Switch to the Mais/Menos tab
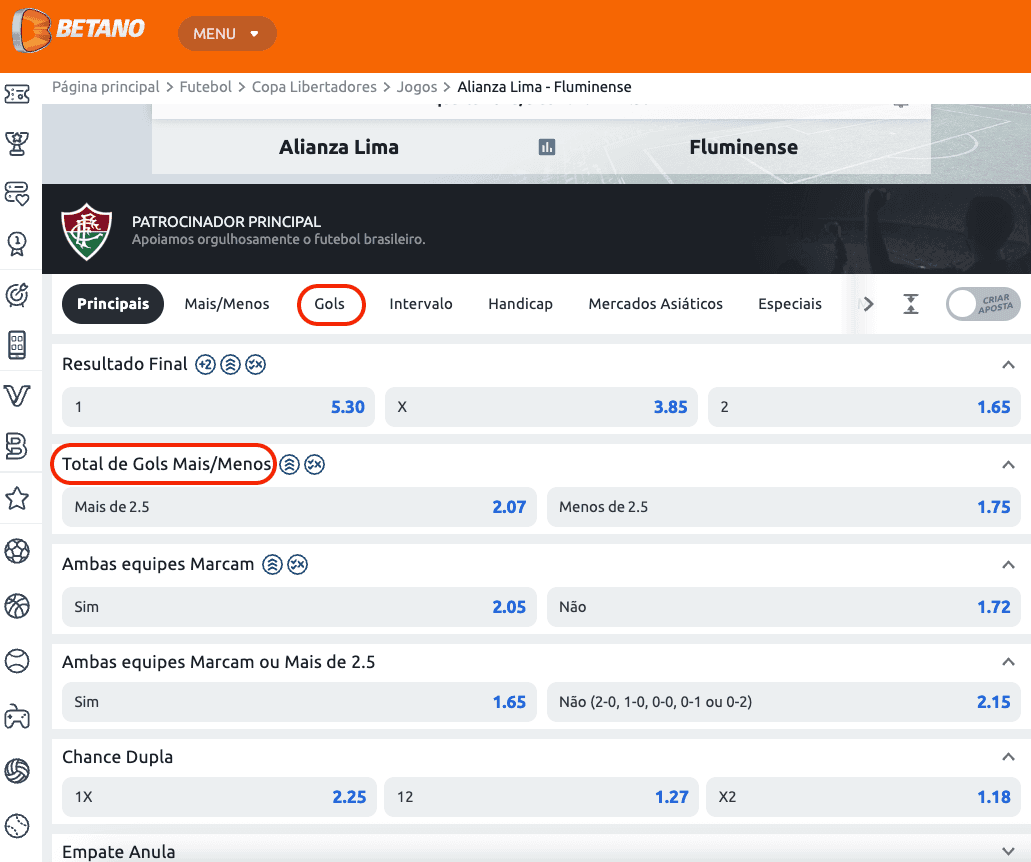Screen dimensions: 1031x862 pyautogui.click(x=227, y=304)
